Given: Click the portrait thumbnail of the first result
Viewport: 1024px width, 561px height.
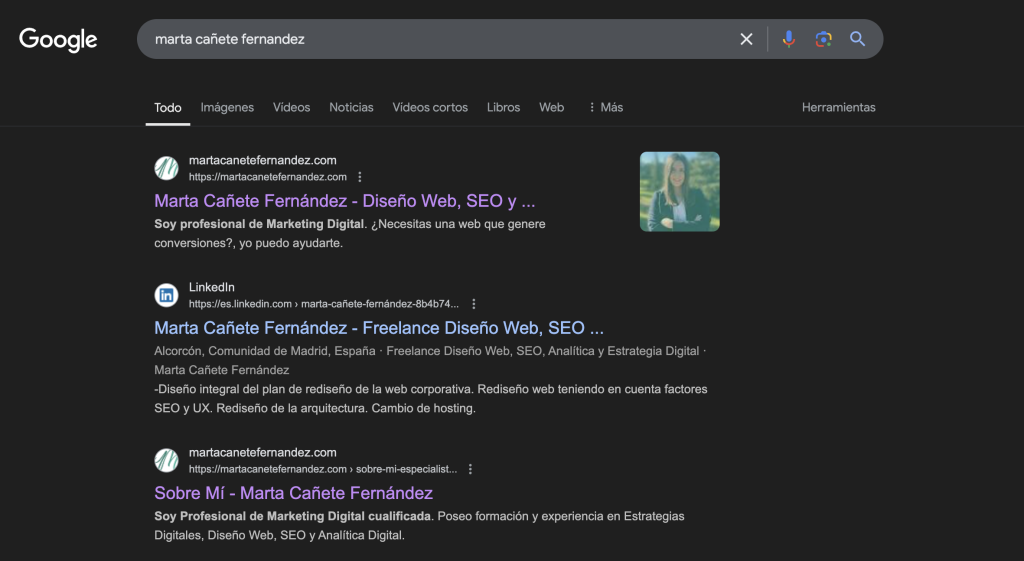Looking at the screenshot, I should (x=680, y=191).
